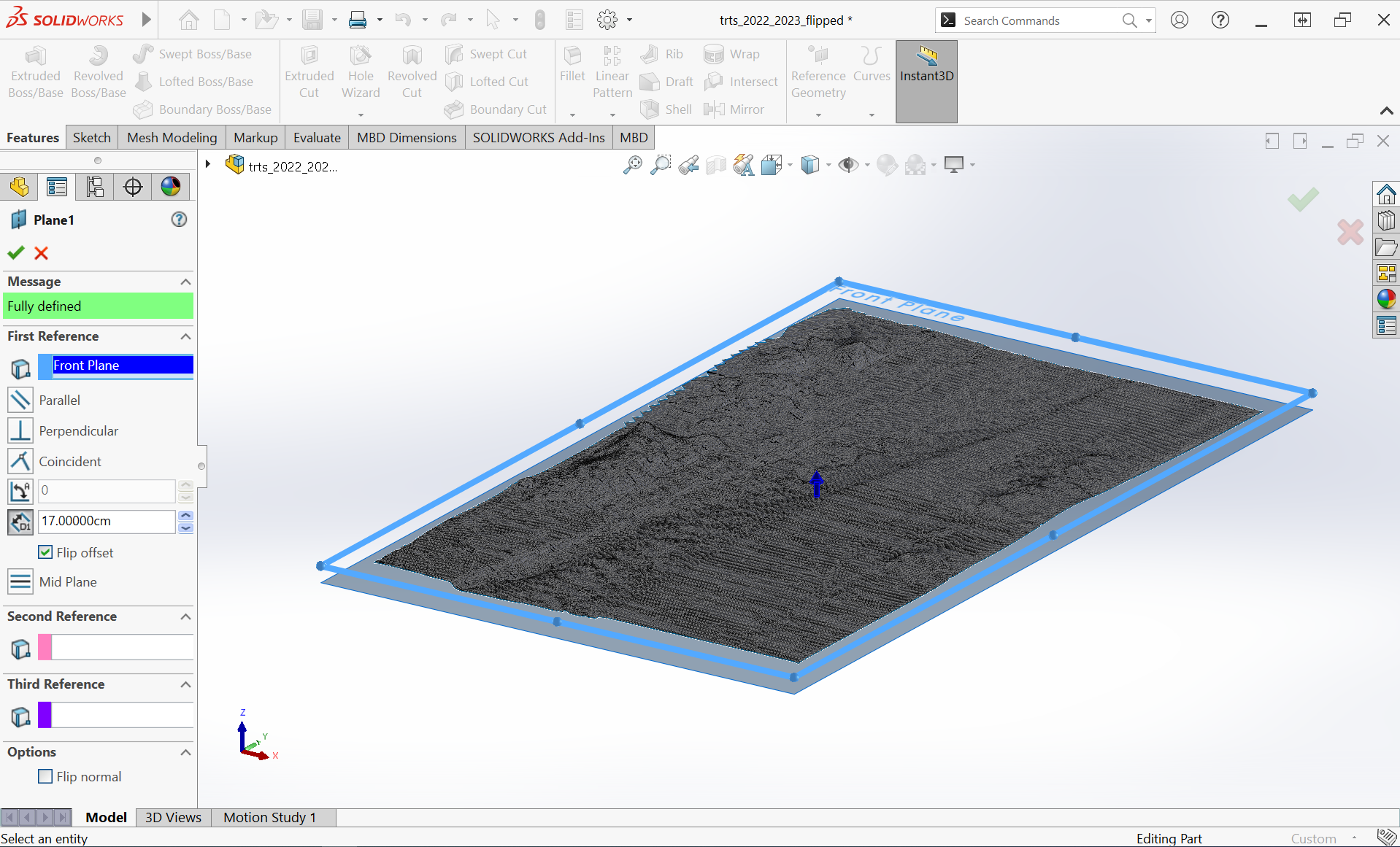
Task: Open the Section View tool
Action: point(716,166)
